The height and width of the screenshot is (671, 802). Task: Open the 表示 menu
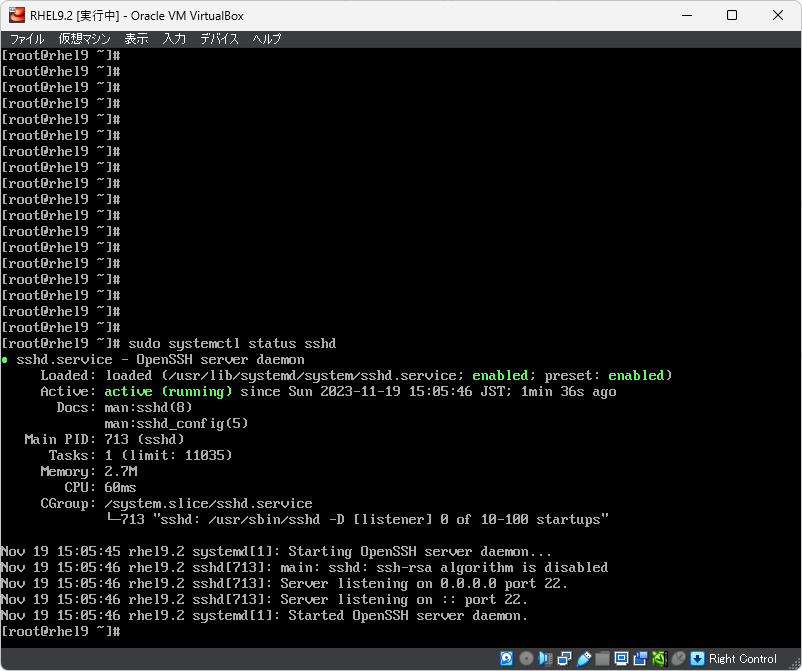click(x=136, y=39)
